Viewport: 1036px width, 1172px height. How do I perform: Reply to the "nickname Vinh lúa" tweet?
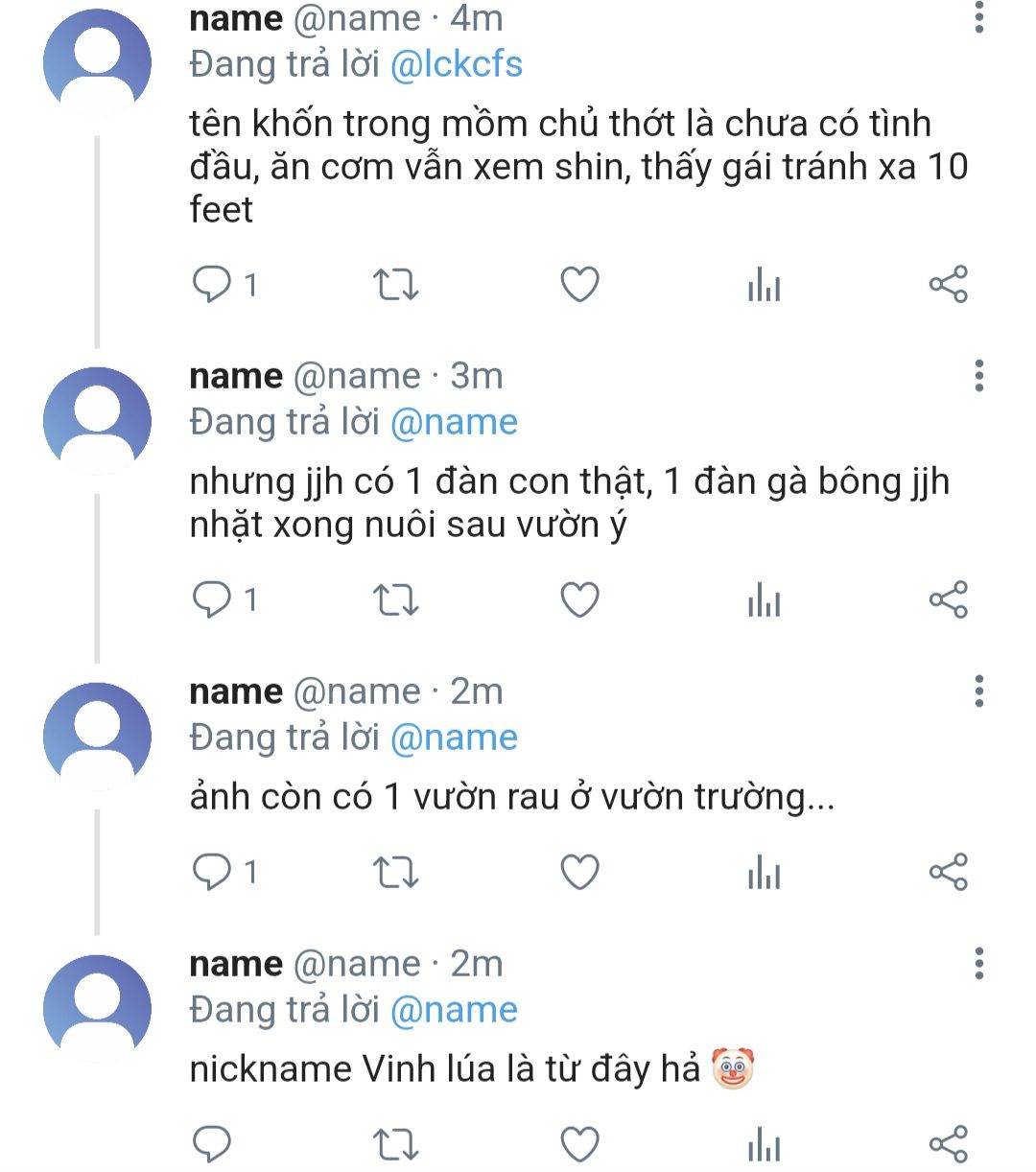click(213, 1143)
